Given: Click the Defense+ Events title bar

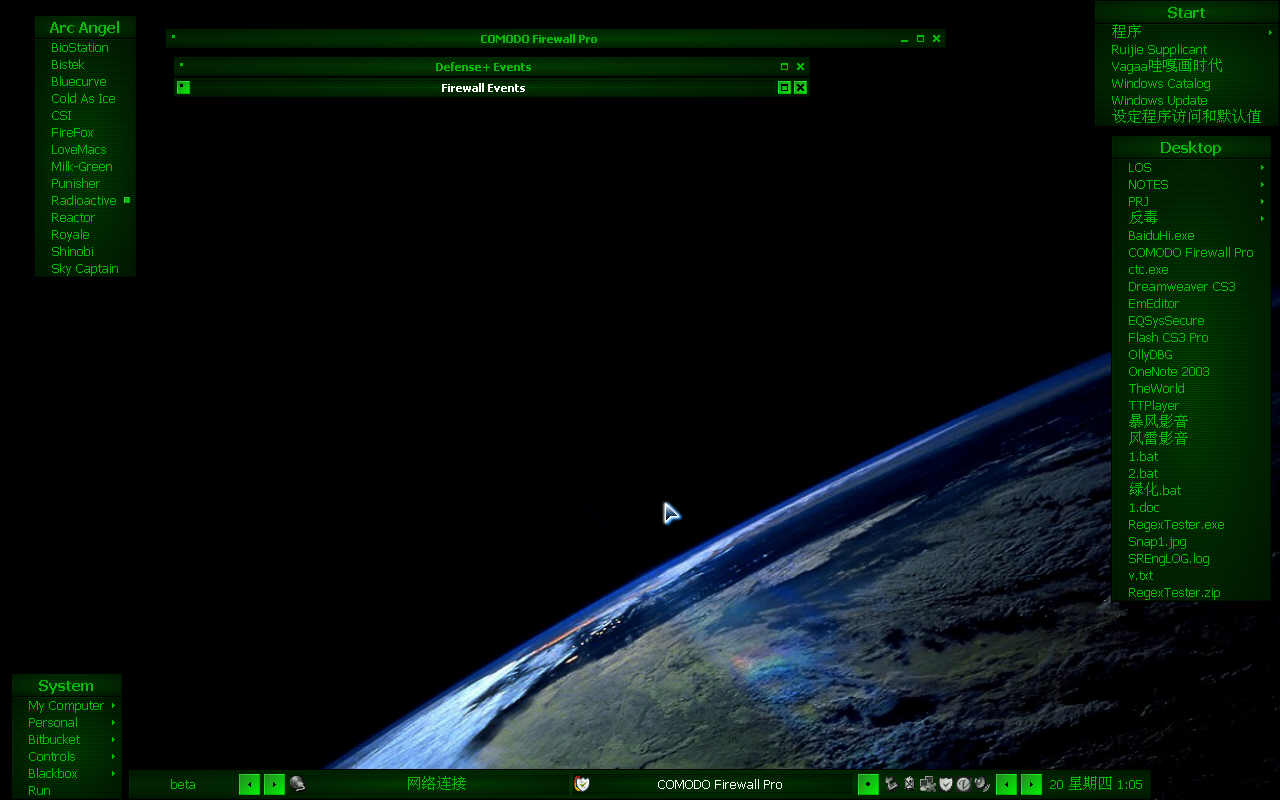Looking at the screenshot, I should [483, 67].
